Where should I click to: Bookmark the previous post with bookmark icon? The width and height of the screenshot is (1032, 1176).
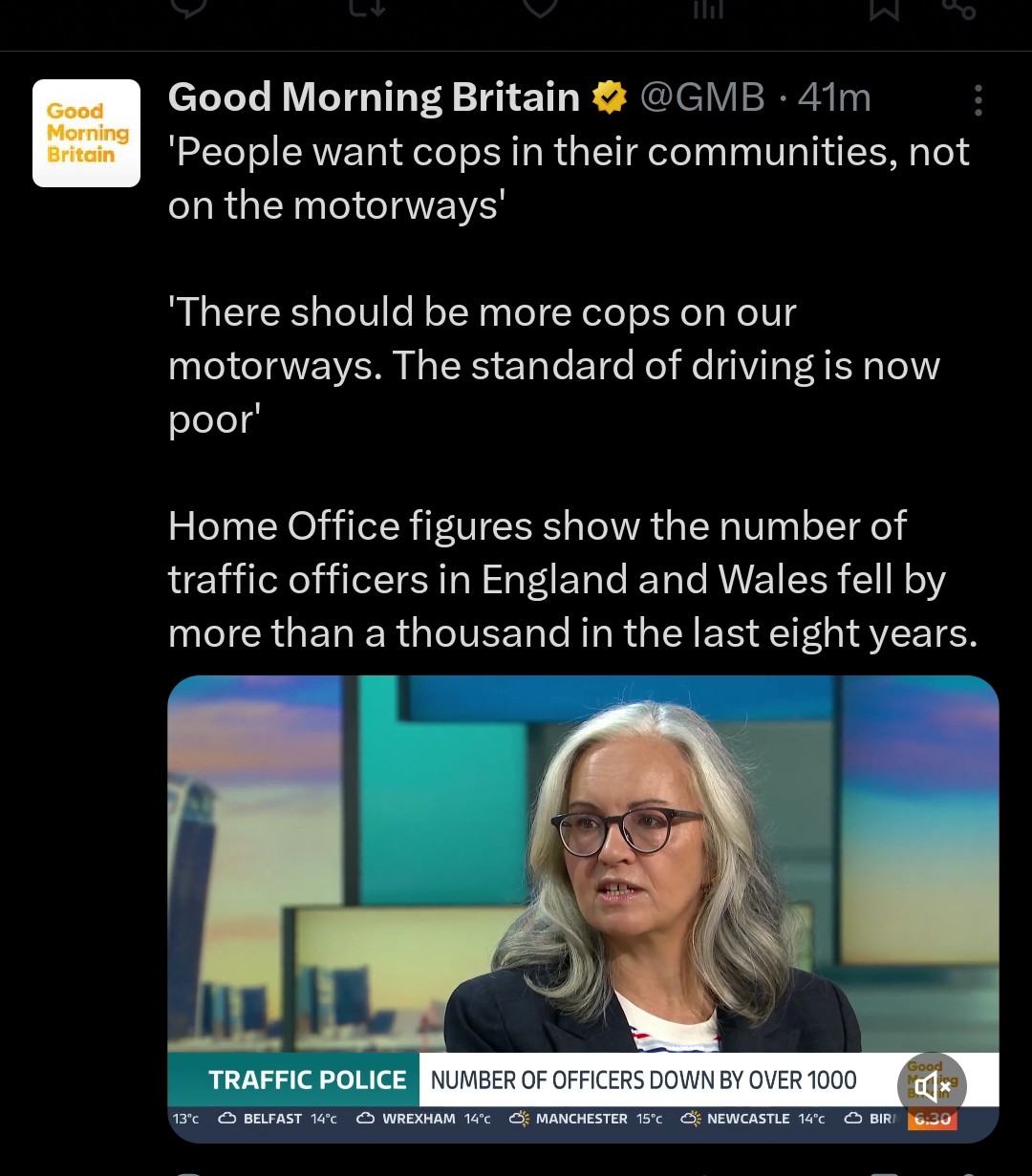(884, 8)
